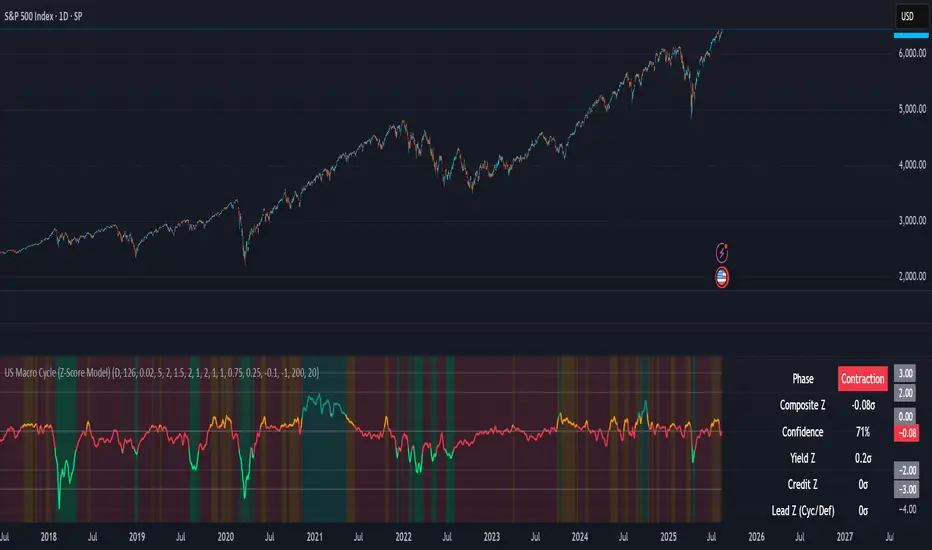Click the red -0.08 indicator value label

[906, 433]
